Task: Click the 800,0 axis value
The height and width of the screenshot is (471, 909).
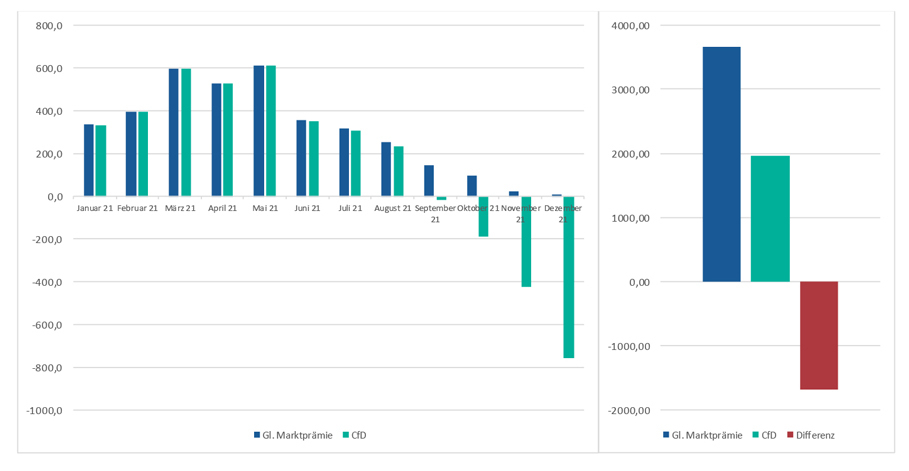Action: point(48,26)
